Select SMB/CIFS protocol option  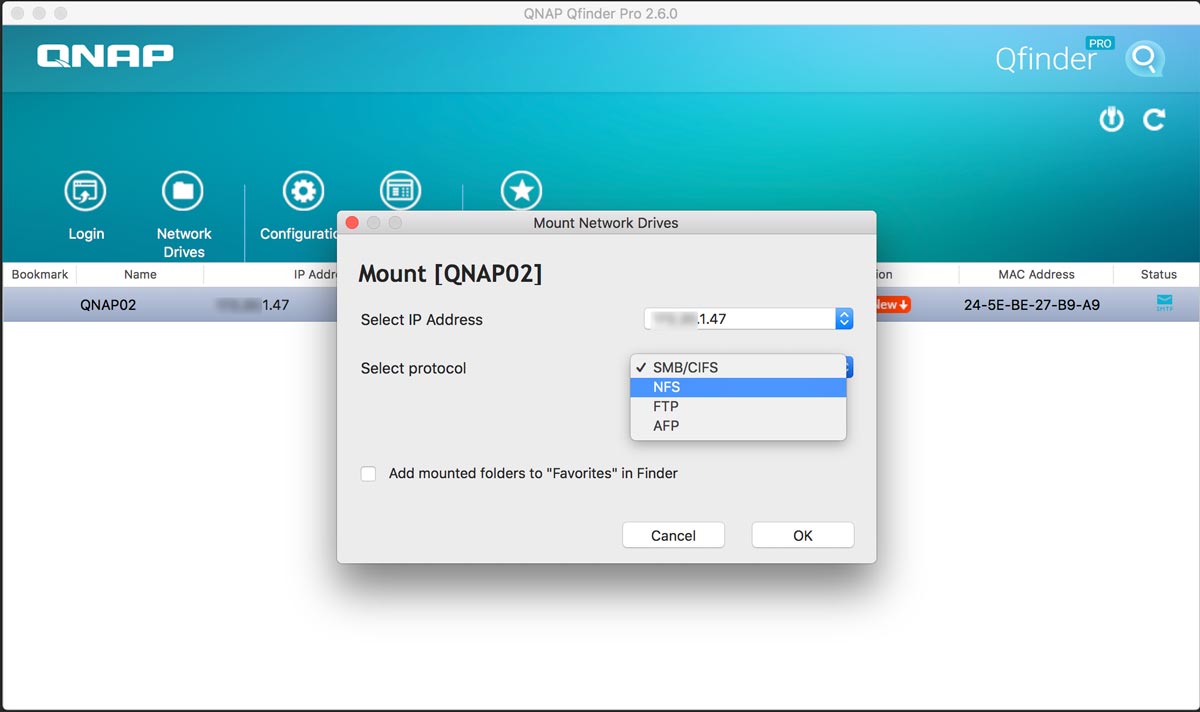coord(738,367)
